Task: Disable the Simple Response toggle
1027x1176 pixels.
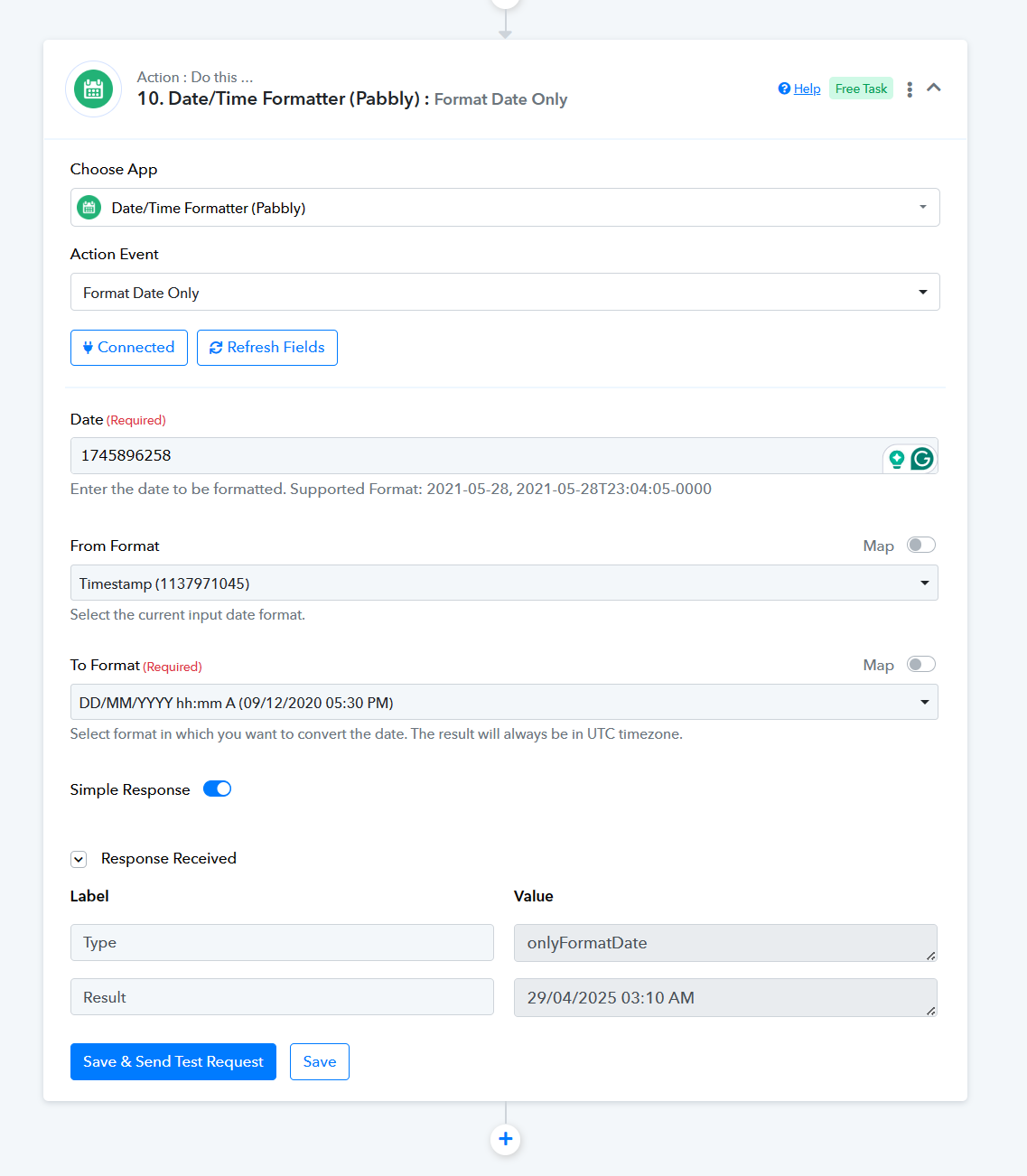Action: coord(218,789)
